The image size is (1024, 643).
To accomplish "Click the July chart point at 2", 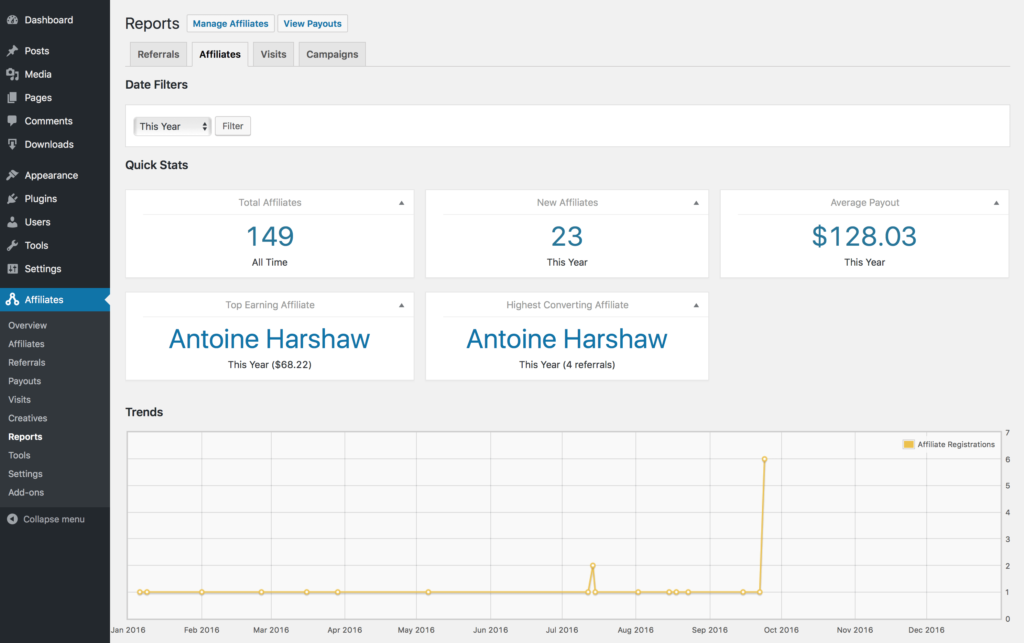I will [x=592, y=566].
